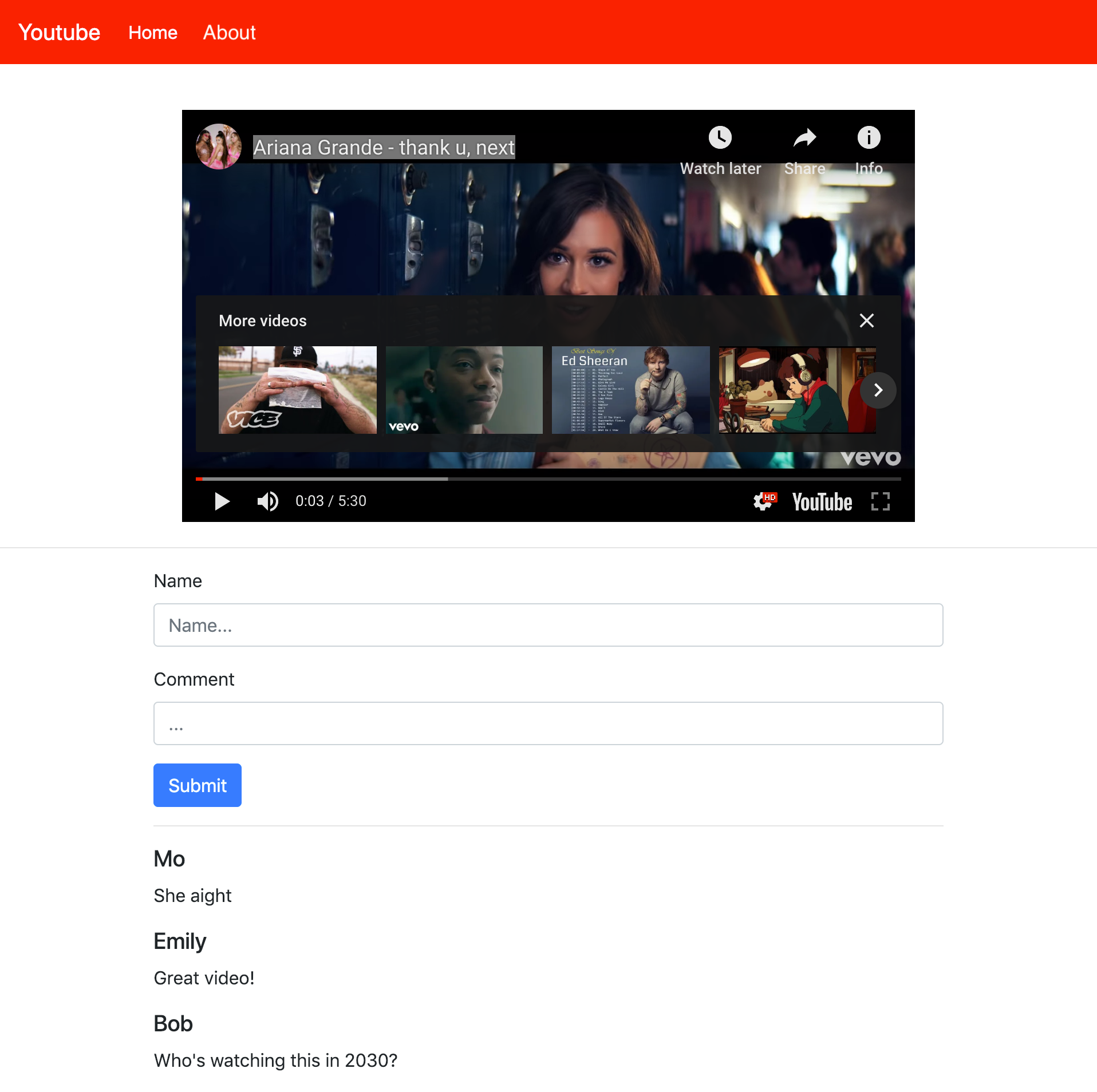
Task: Submit the comment form
Action: pos(198,785)
